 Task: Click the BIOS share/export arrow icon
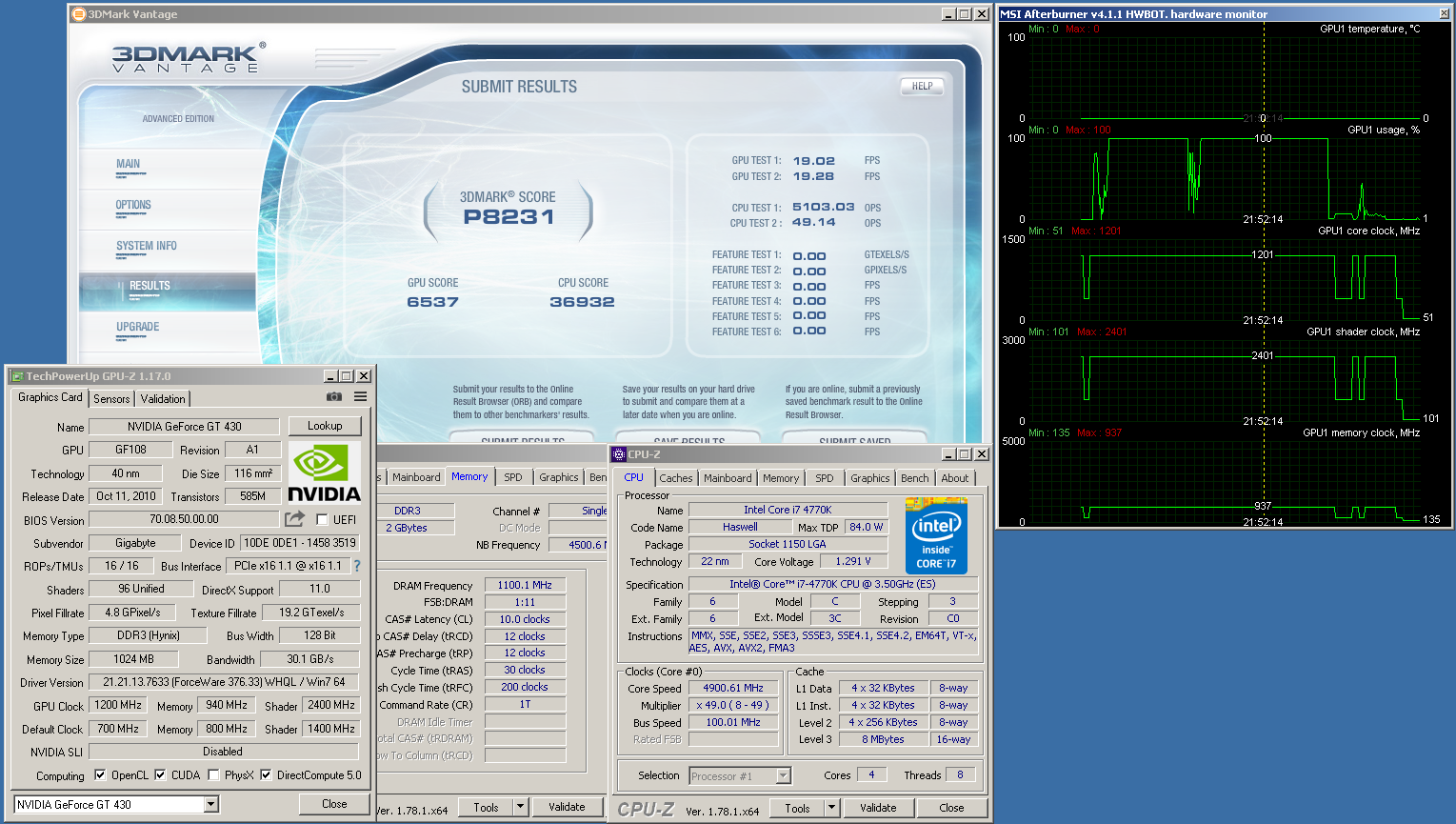tap(295, 519)
